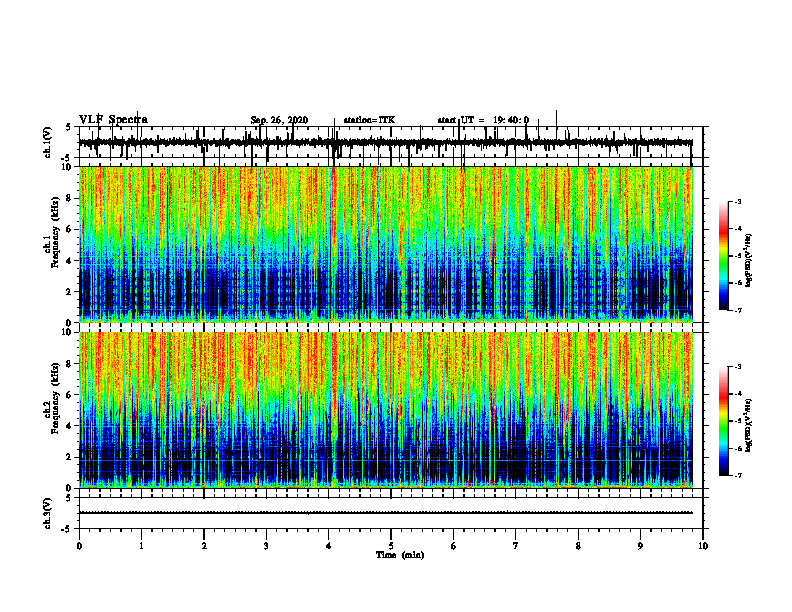Click the "10" minute tick label on time axis
The image size is (792, 612).
point(703,546)
